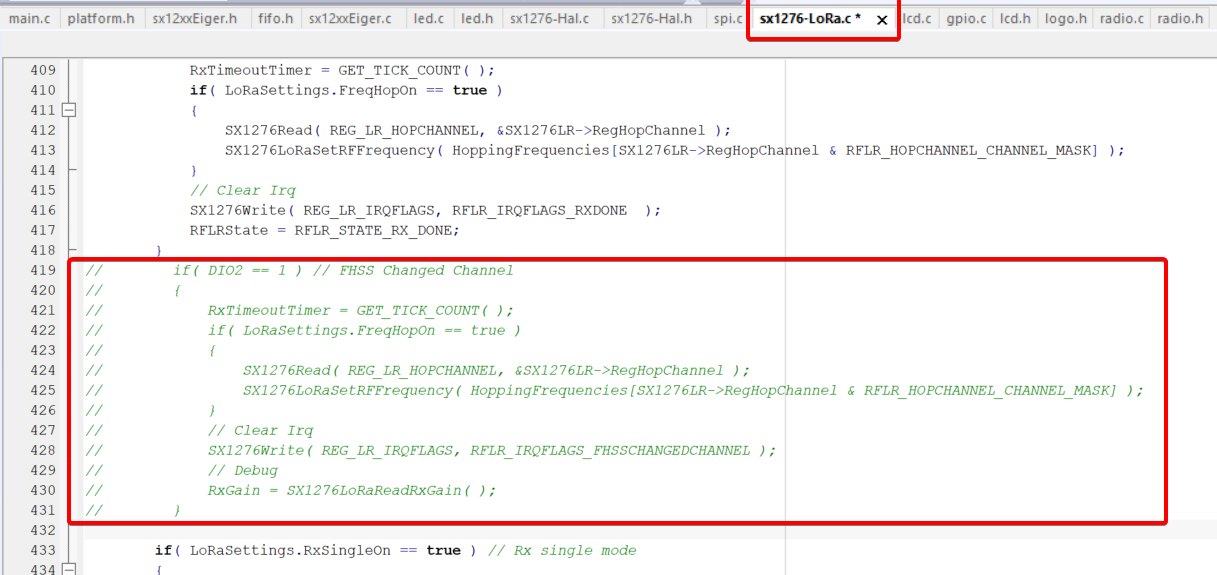Open the platform.h tab
The width and height of the screenshot is (1217, 575).
[x=101, y=19]
